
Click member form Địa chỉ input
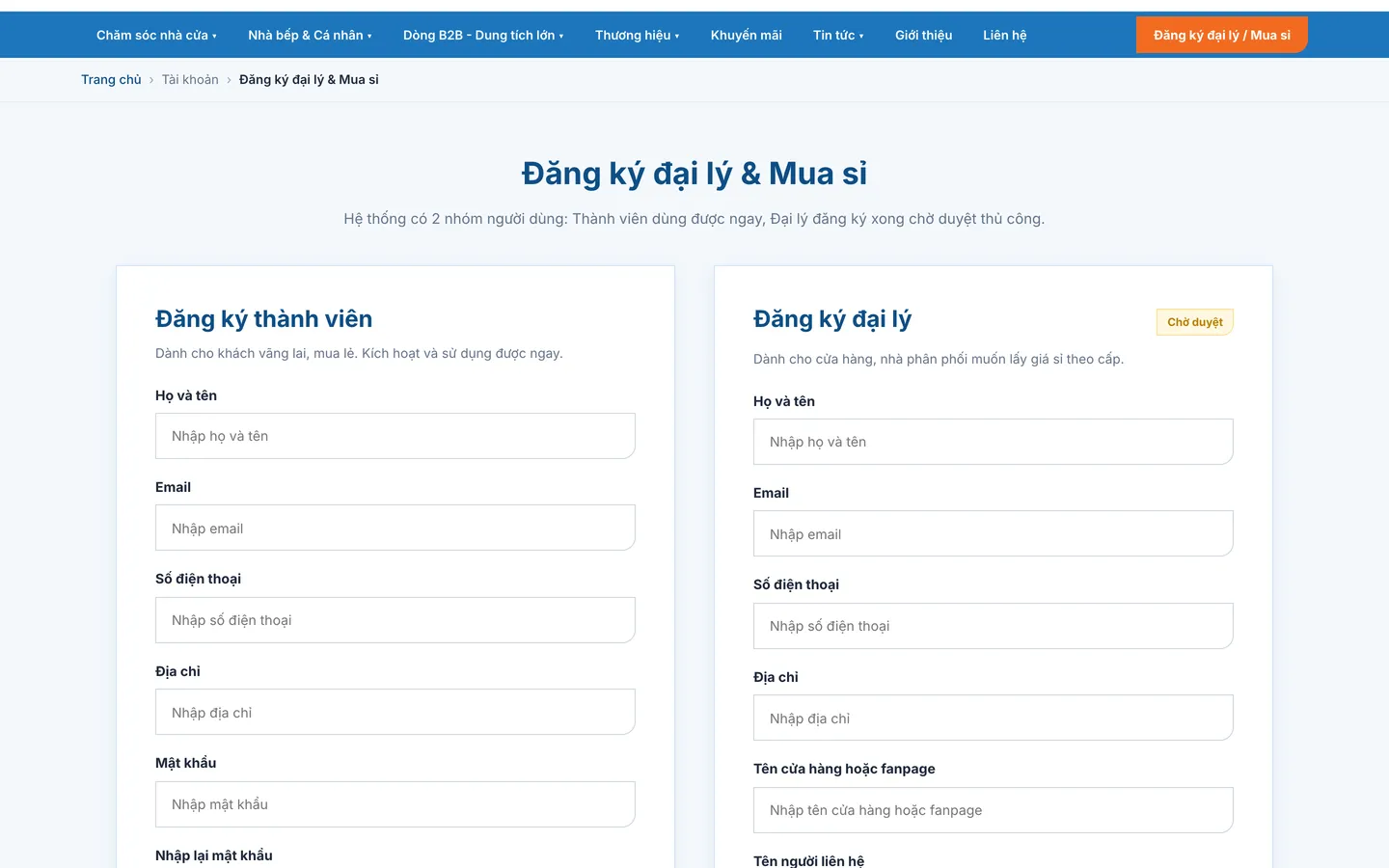point(395,712)
